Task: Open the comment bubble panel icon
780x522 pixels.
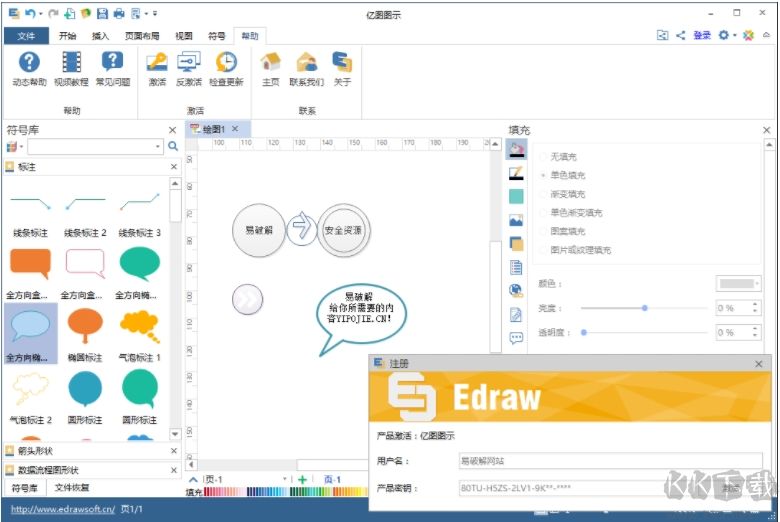Action: (x=516, y=338)
